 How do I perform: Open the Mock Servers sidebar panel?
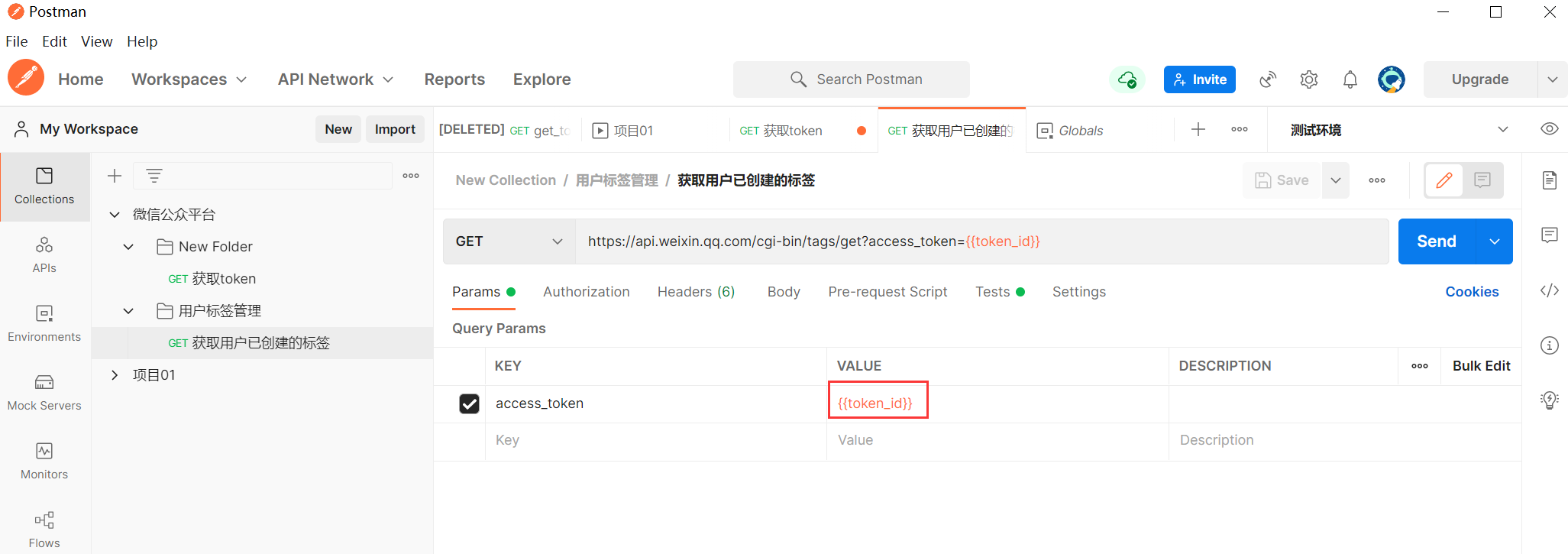[44, 393]
